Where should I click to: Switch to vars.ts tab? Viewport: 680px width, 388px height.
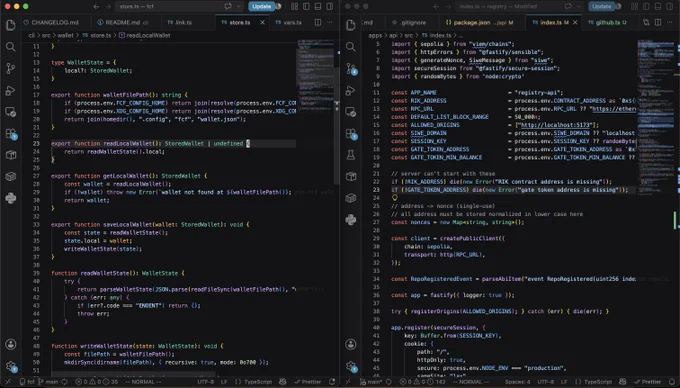click(x=288, y=22)
